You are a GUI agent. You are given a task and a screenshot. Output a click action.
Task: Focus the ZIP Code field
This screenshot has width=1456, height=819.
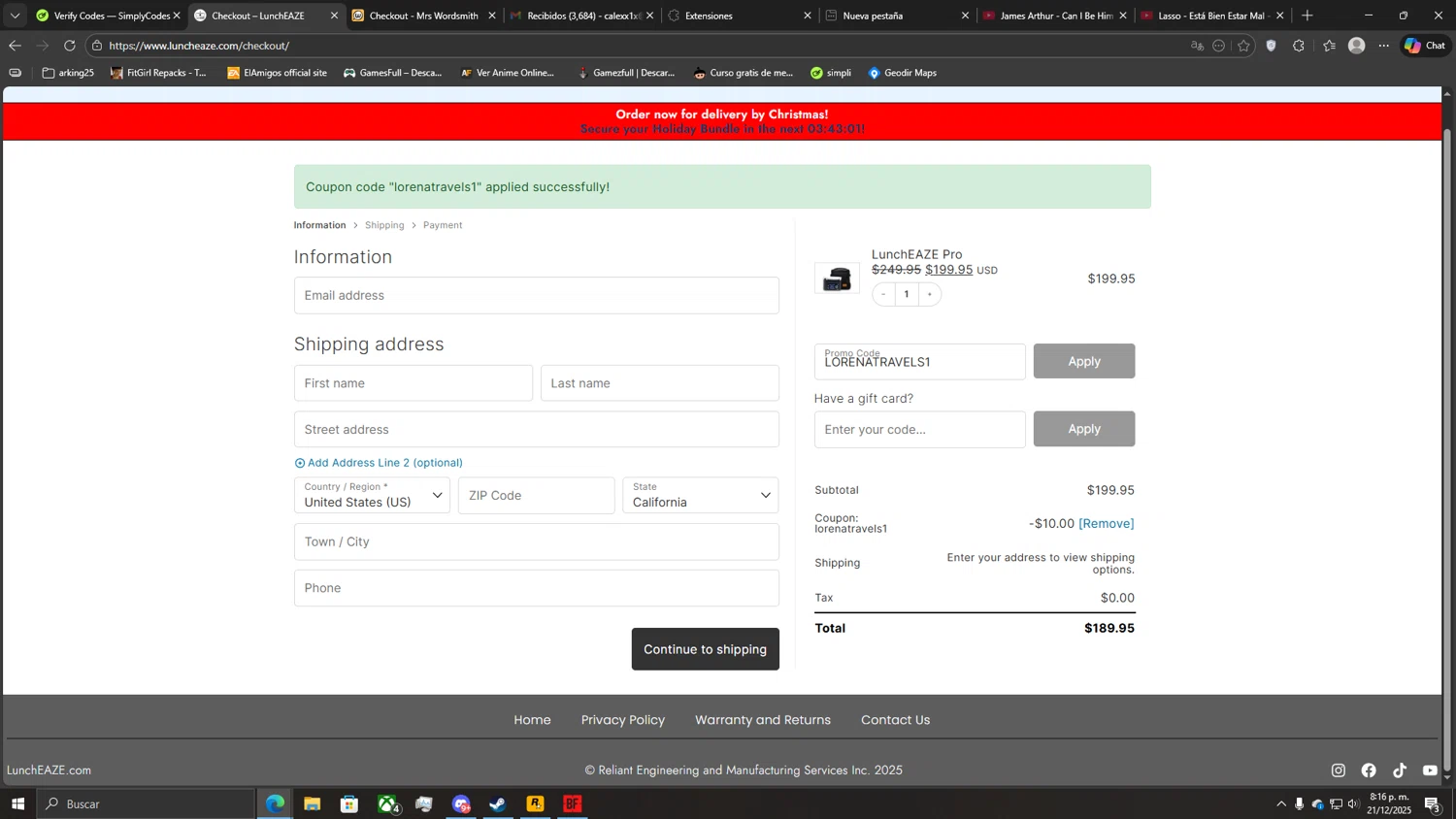537,495
